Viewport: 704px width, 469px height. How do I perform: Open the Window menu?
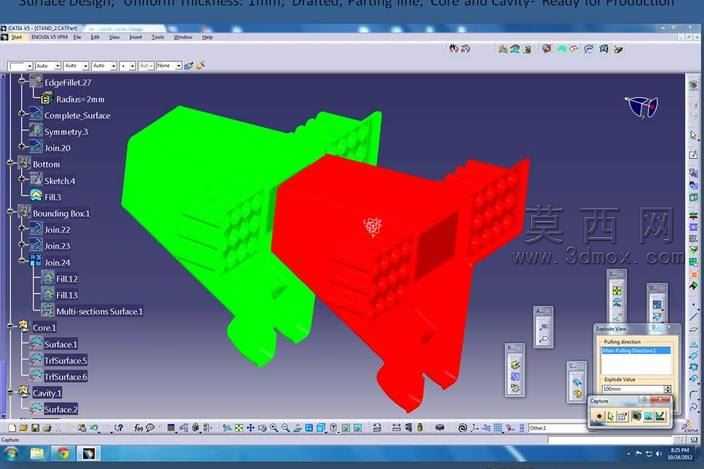pos(183,37)
